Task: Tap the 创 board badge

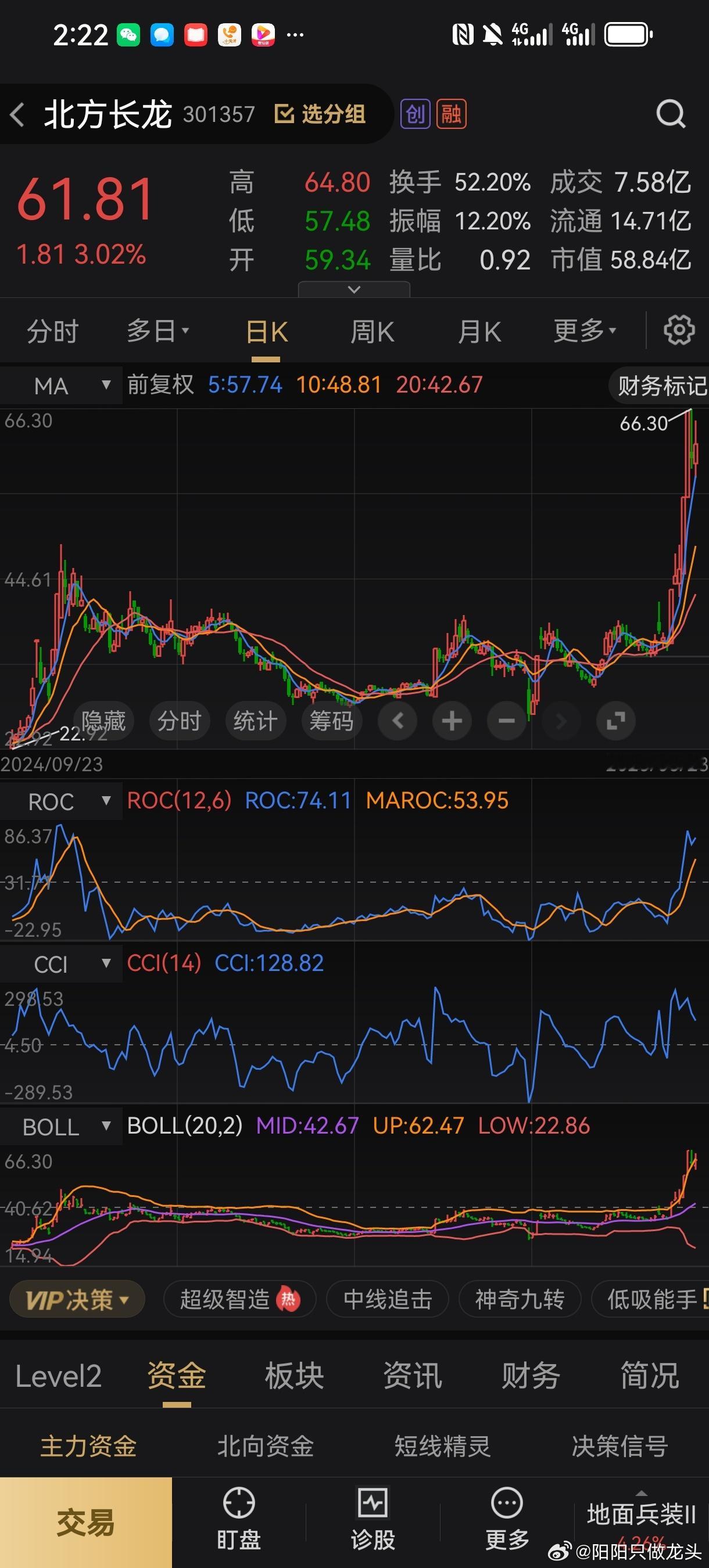Action: click(415, 114)
